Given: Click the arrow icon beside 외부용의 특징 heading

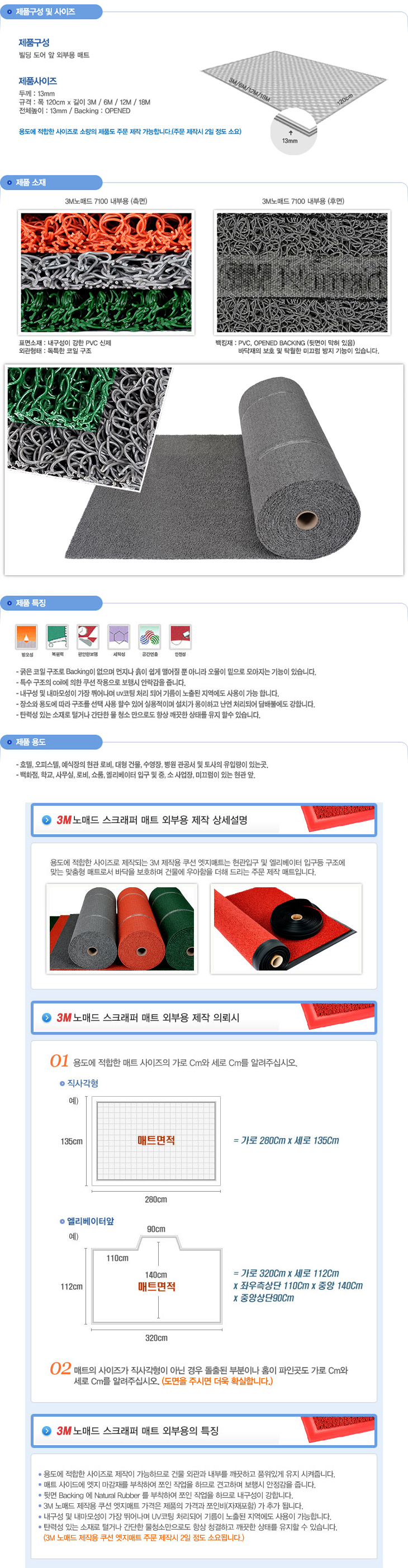Looking at the screenshot, I should point(47,1431).
